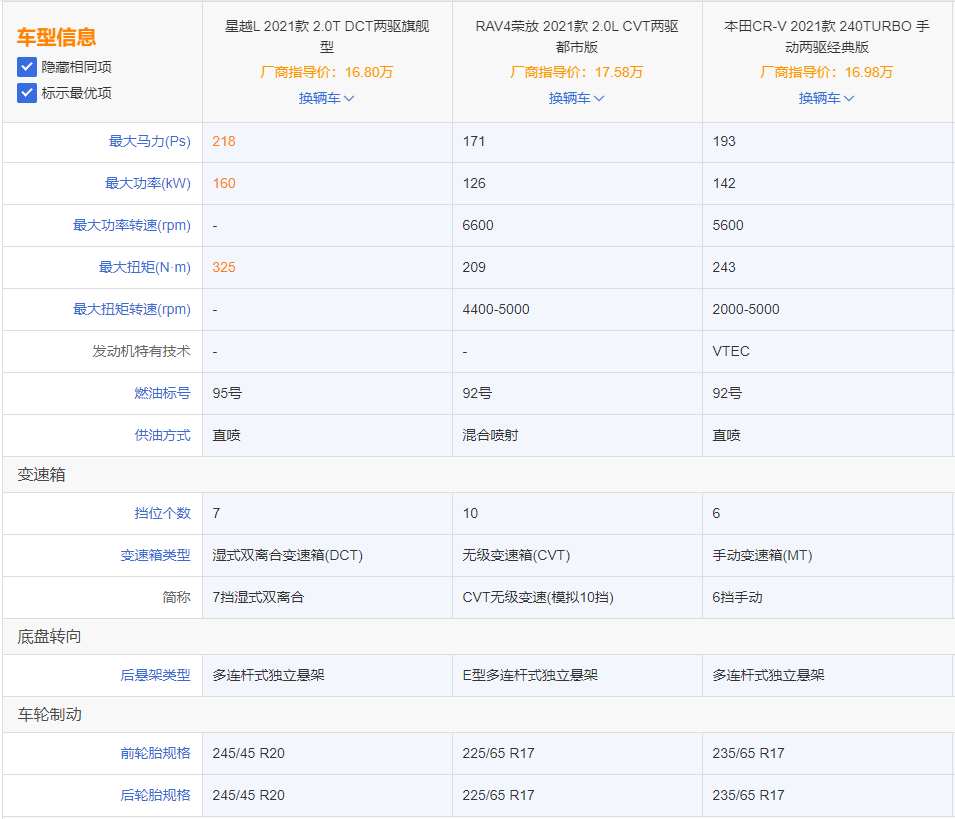Click the highlighted 218 horsepower value
The height and width of the screenshot is (819, 955).
224,141
